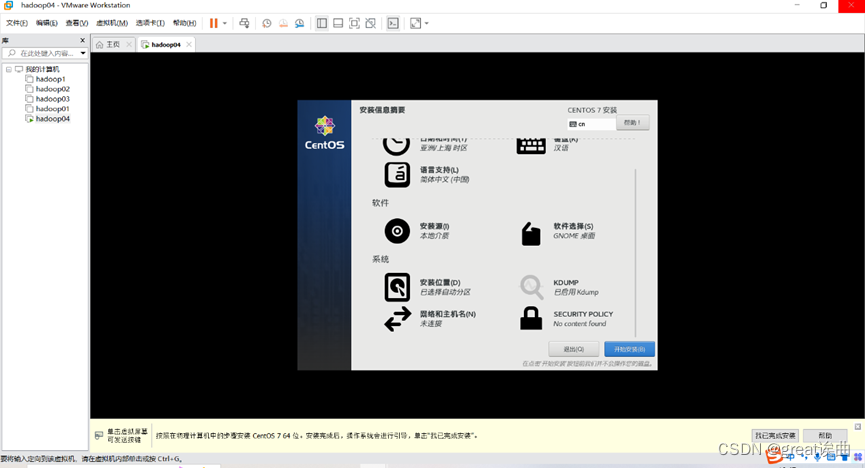Click the 退出(Q) quit button
Image resolution: width=865 pixels, height=468 pixels.
pos(574,349)
